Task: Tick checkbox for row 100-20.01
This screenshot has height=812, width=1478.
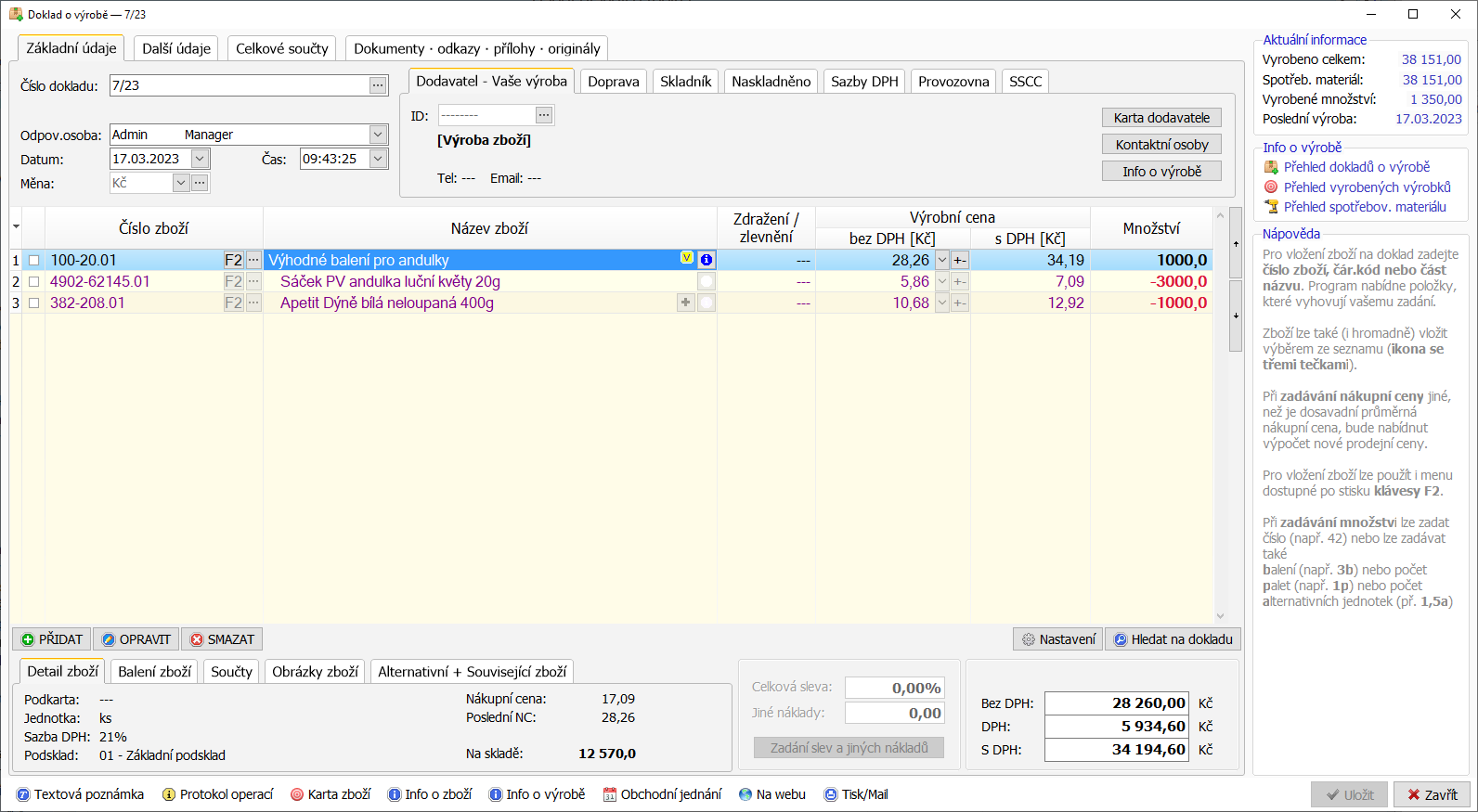Action: pyautogui.click(x=34, y=261)
